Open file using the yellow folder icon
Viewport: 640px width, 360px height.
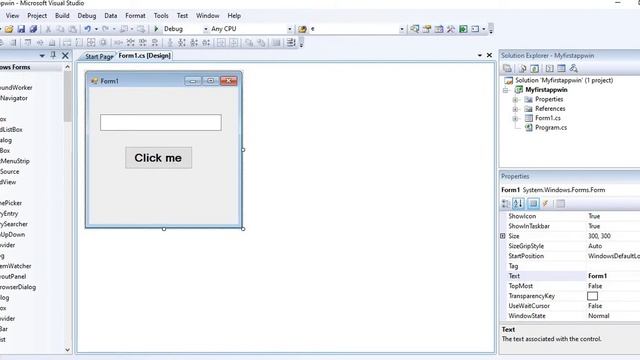(x=9, y=29)
